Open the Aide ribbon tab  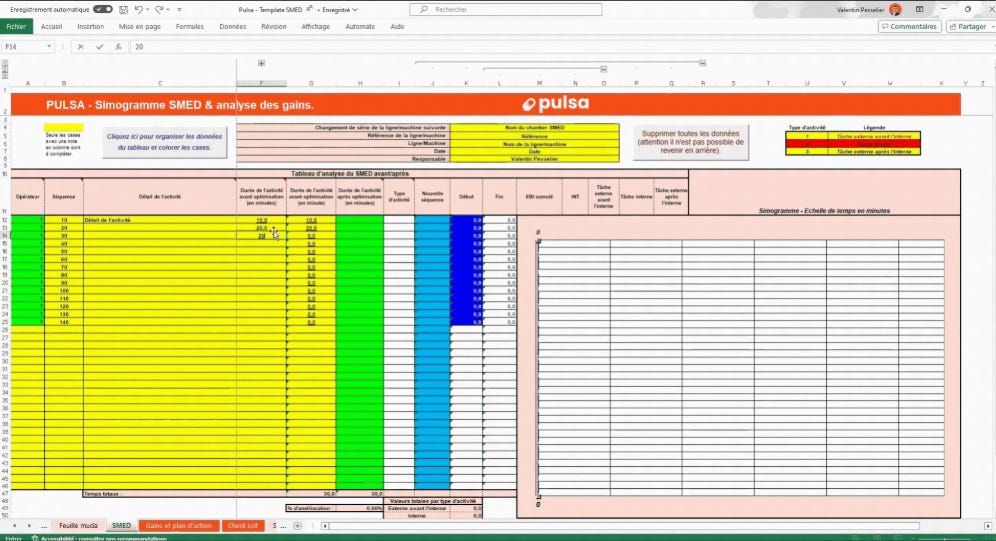coord(398,27)
